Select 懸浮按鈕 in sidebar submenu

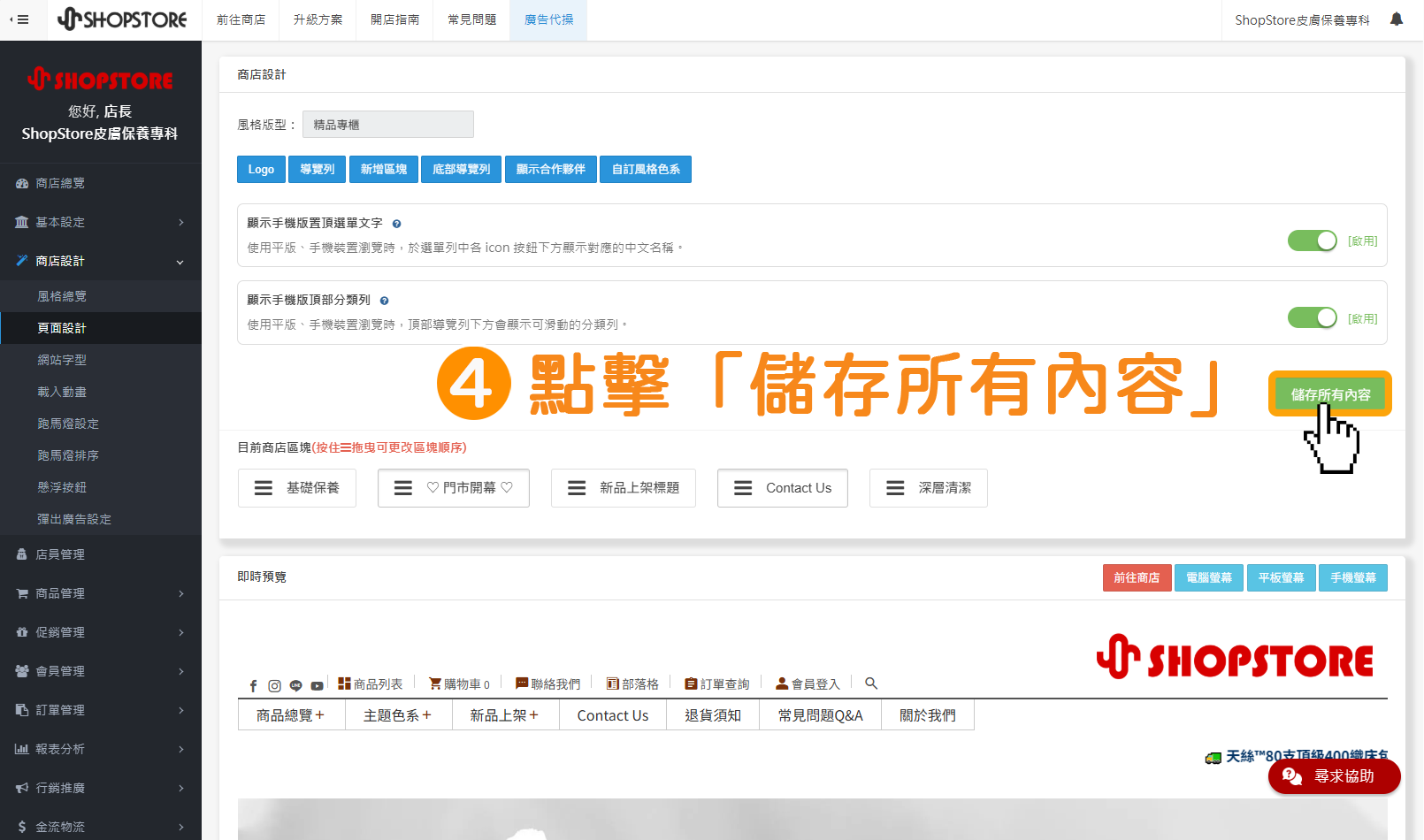point(101,487)
